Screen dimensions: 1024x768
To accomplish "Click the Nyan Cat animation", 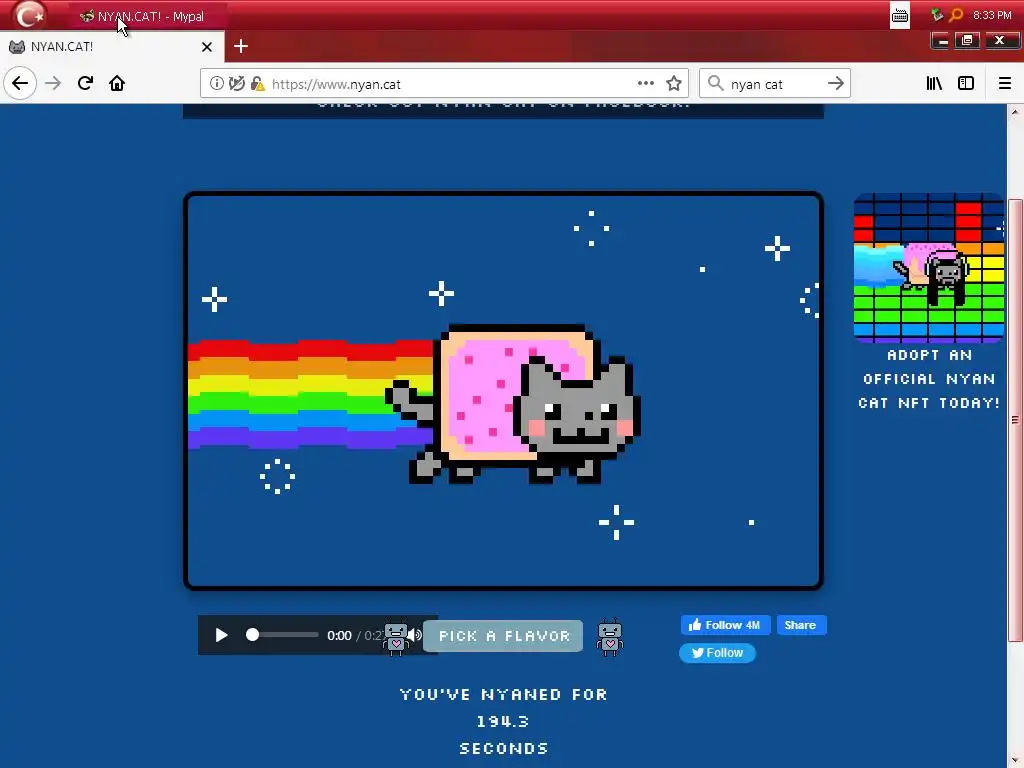I will [x=504, y=391].
